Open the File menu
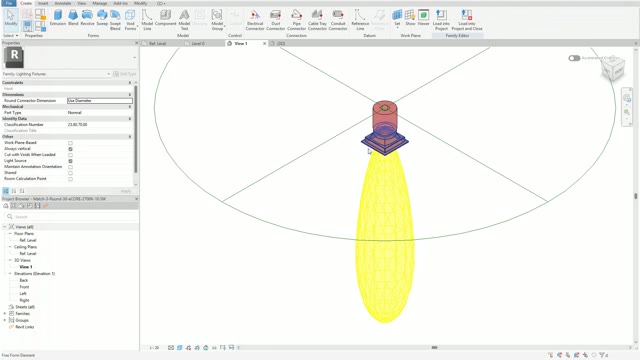 [x=9, y=3]
